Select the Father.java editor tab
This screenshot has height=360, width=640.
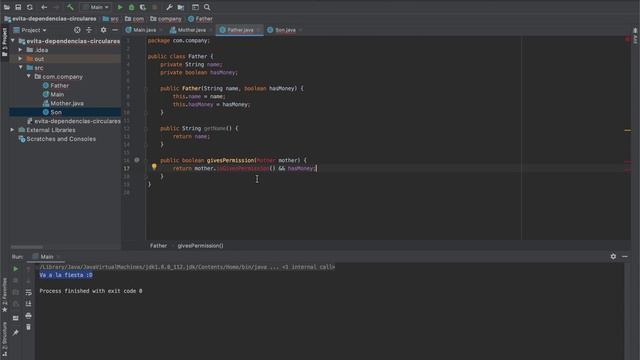coord(240,30)
